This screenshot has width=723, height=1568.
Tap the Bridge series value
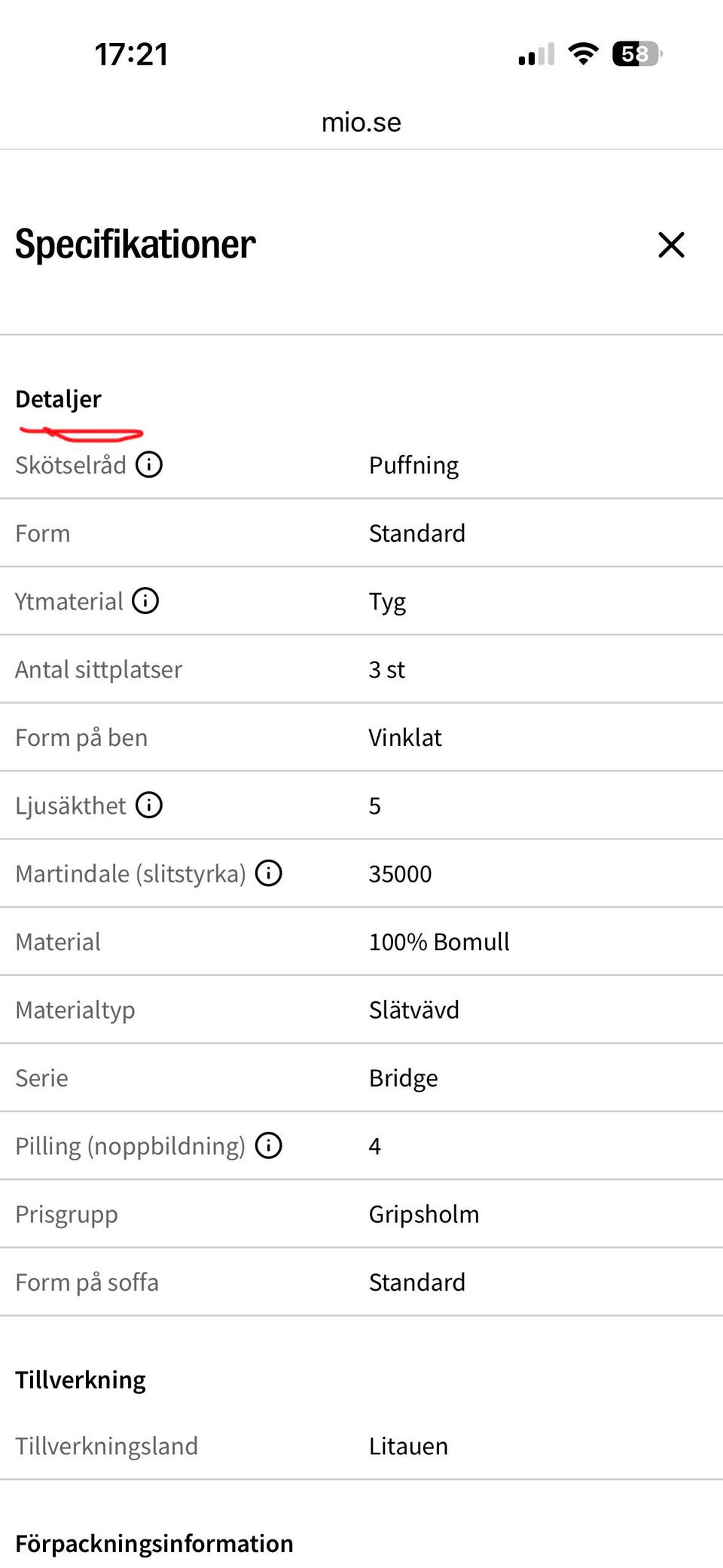click(403, 1078)
